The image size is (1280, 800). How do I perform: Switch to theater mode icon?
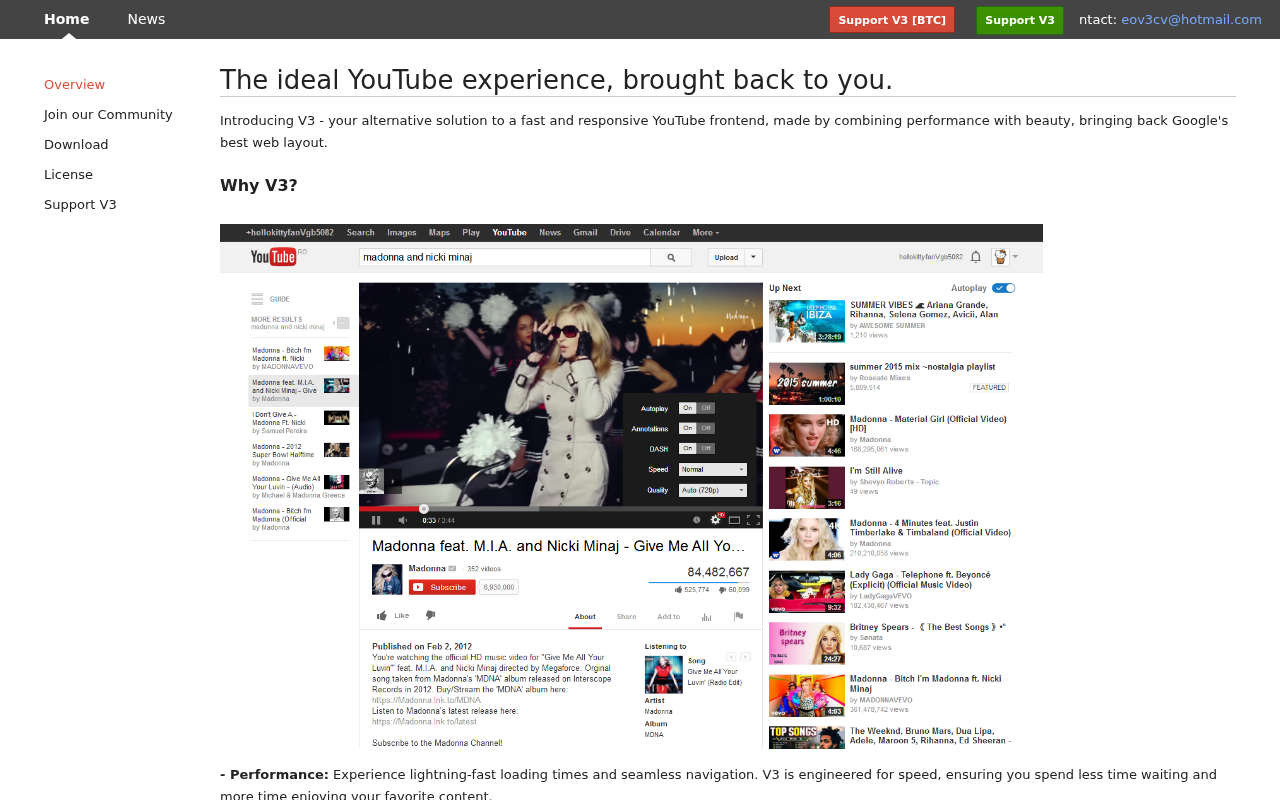(734, 520)
